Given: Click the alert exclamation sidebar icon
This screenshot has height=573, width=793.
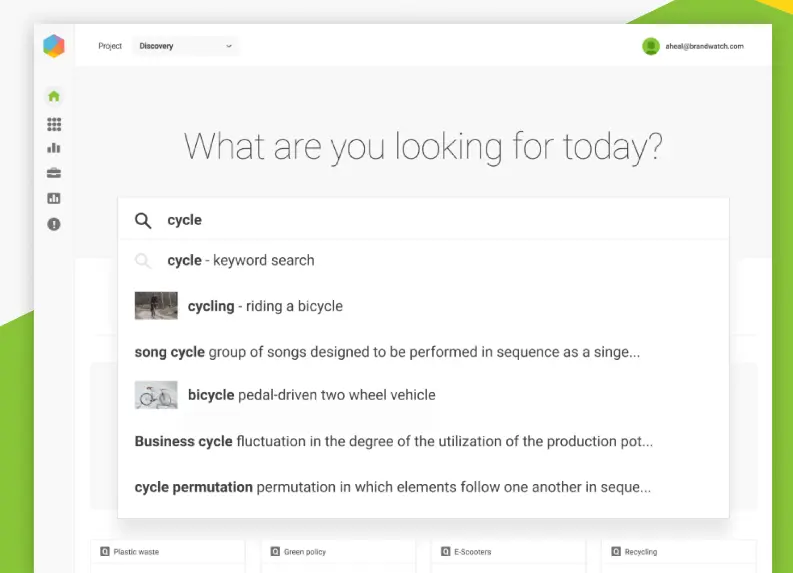Looking at the screenshot, I should pos(54,224).
